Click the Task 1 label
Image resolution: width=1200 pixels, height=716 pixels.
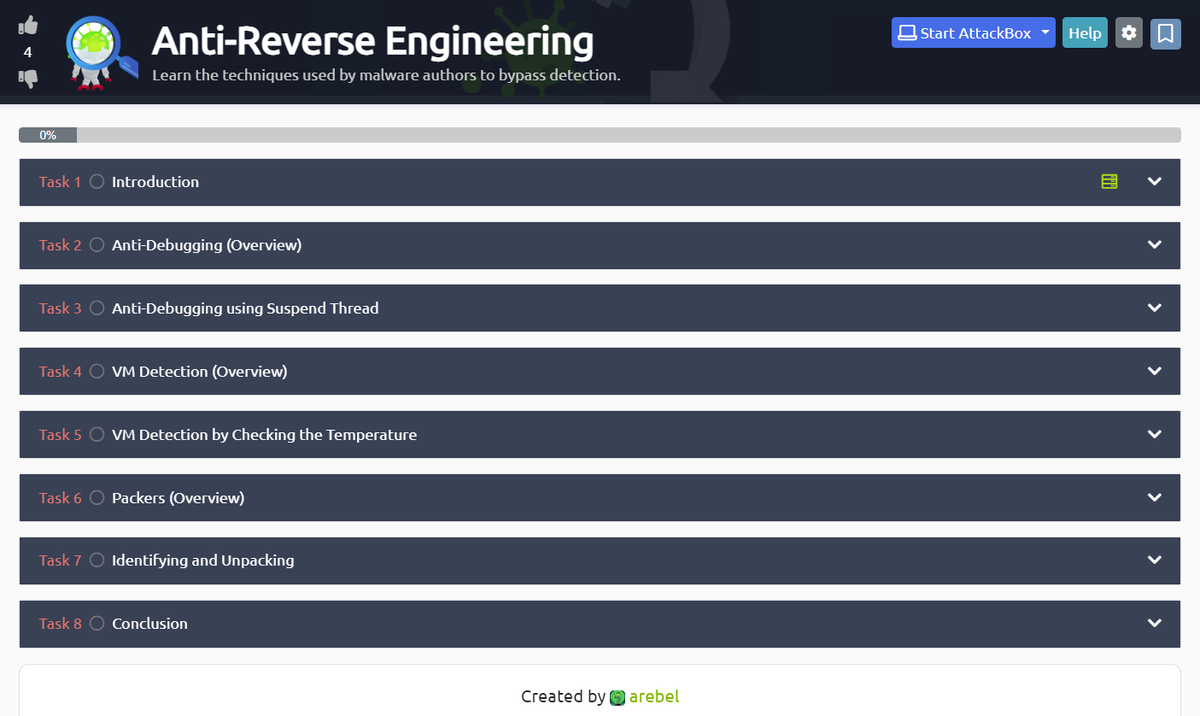[60, 182]
